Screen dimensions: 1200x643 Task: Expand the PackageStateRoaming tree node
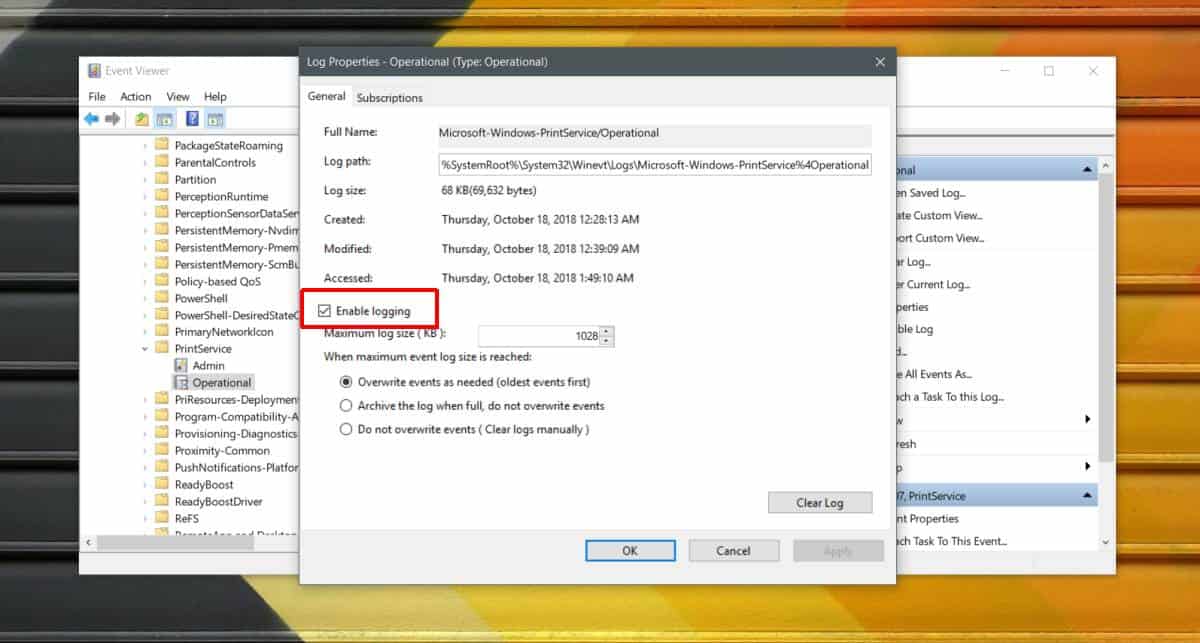(145, 145)
